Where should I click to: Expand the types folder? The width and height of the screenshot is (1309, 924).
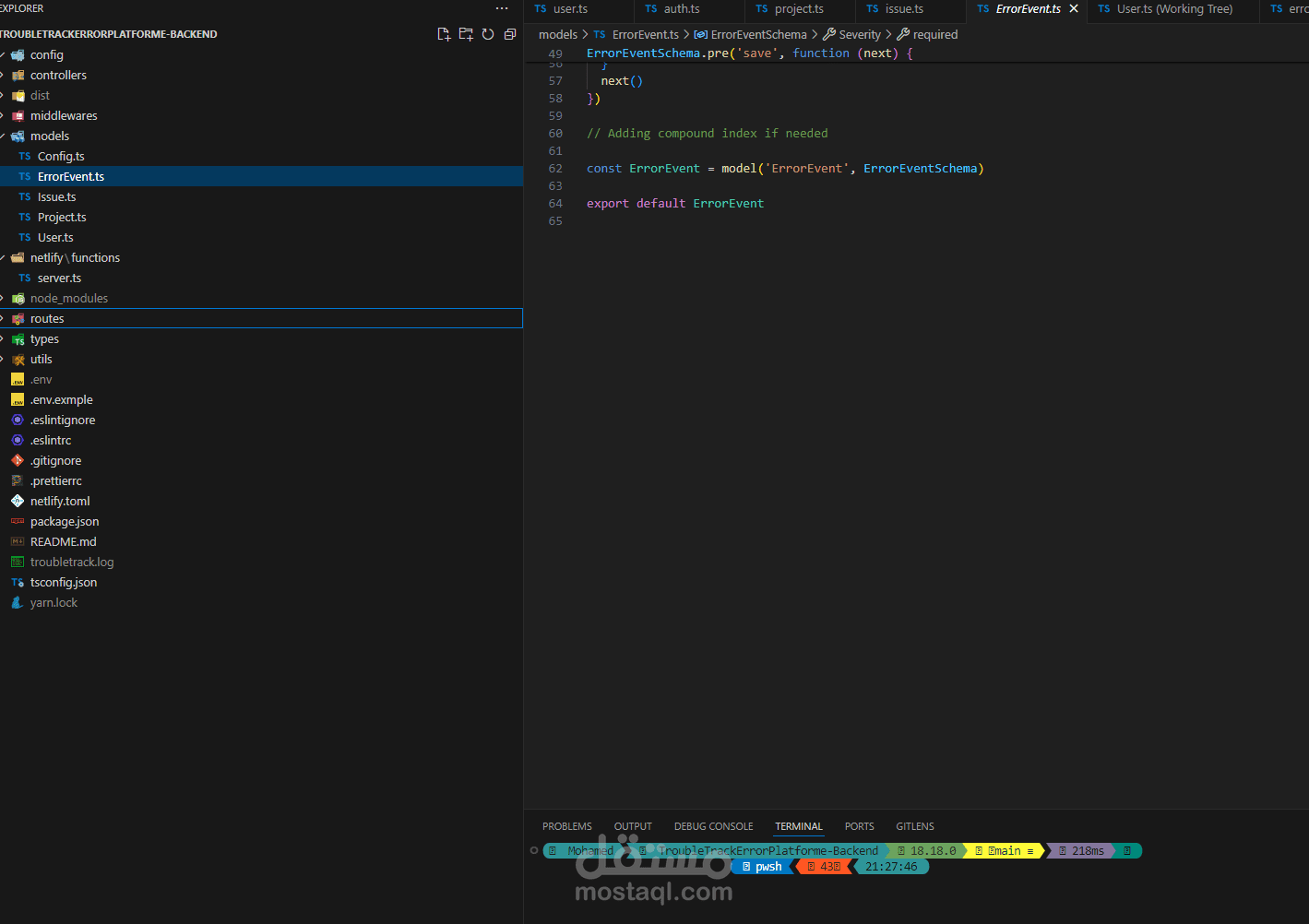tap(261, 338)
